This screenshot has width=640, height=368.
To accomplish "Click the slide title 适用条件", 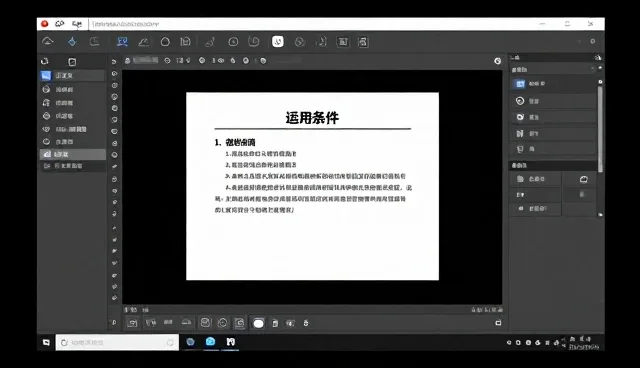I will pos(312,118).
